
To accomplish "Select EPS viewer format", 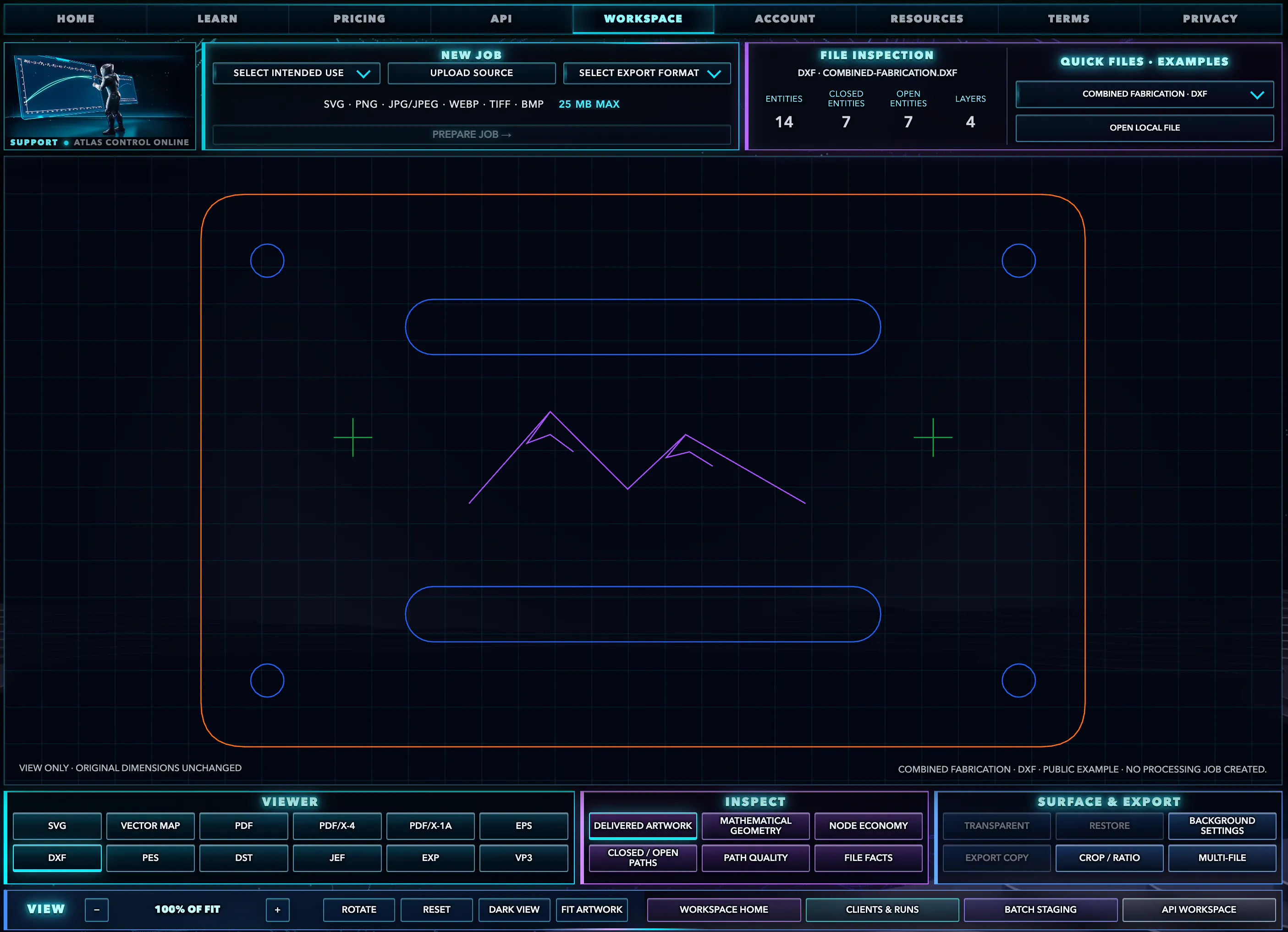I will point(523,826).
